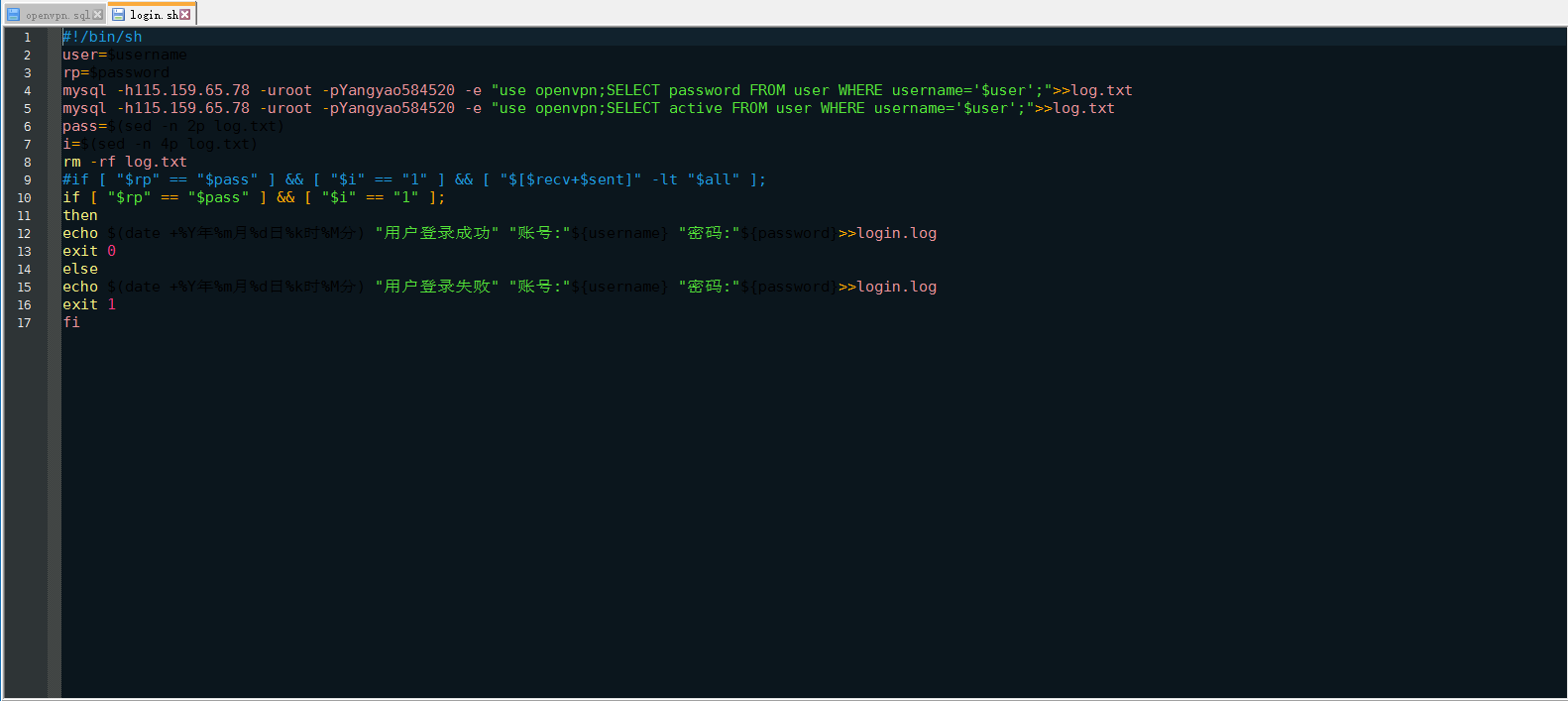Image resolution: width=1568 pixels, height=701 pixels.
Task: Click line number 17 in the gutter
Action: click(25, 323)
